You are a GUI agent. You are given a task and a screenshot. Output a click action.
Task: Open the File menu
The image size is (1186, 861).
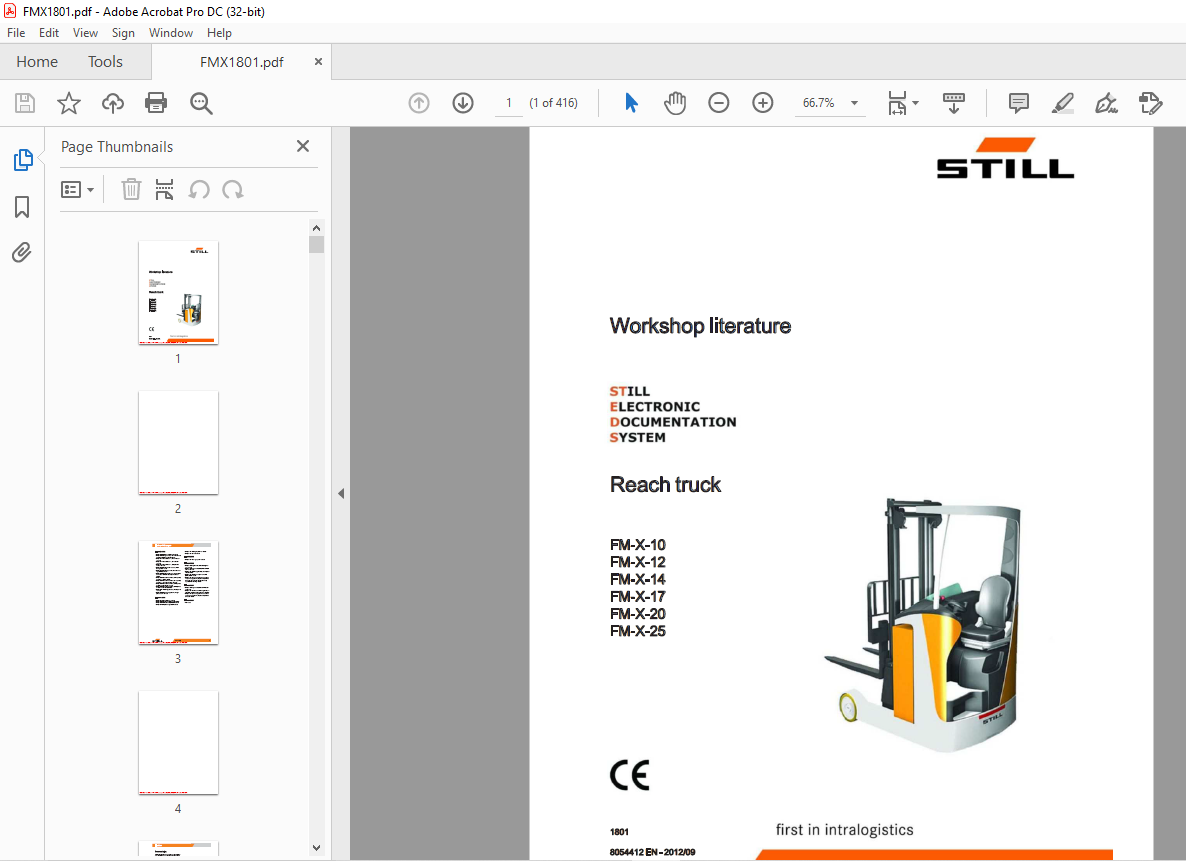coord(16,33)
